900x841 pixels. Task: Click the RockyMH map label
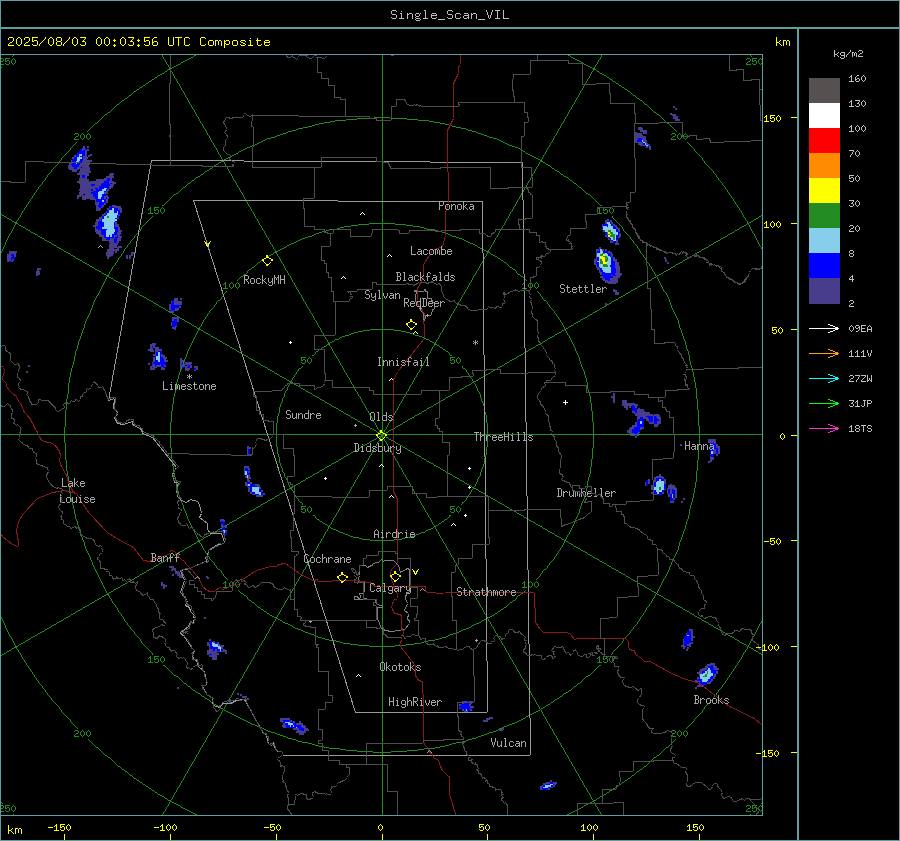click(264, 280)
